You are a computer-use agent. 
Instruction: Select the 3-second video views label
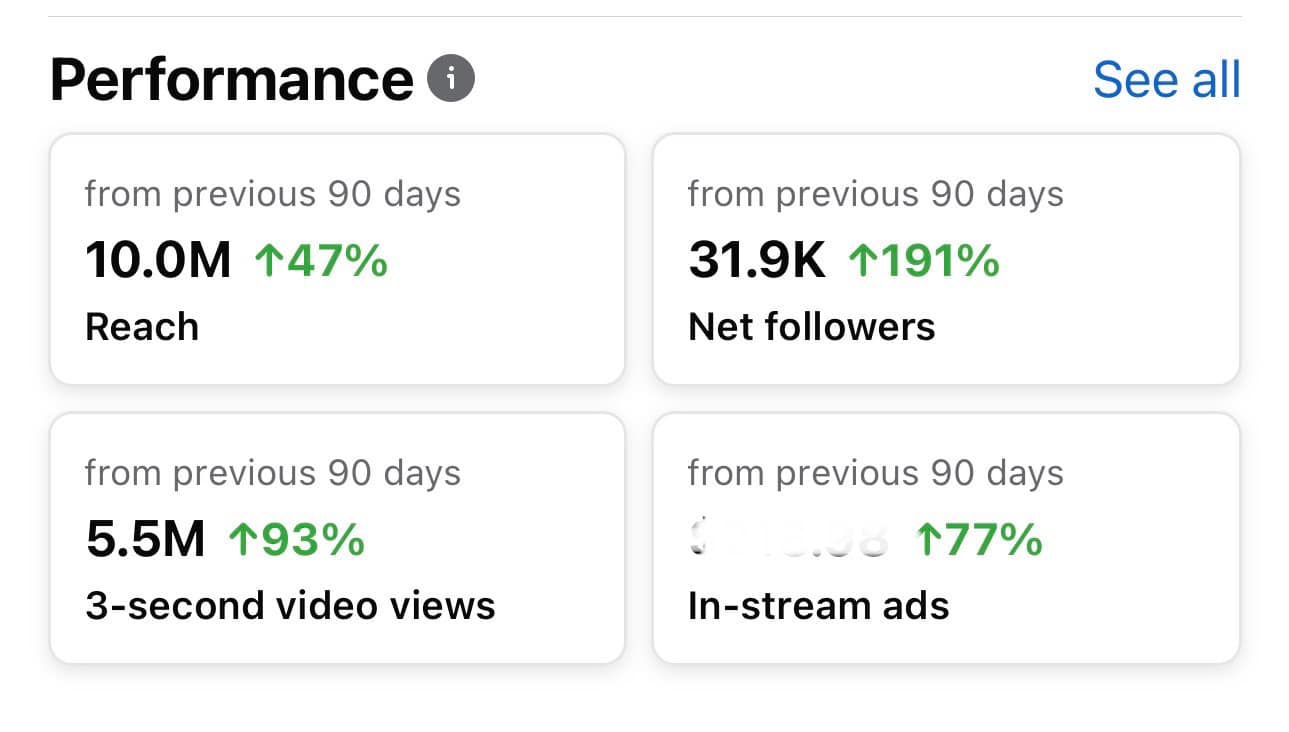290,606
